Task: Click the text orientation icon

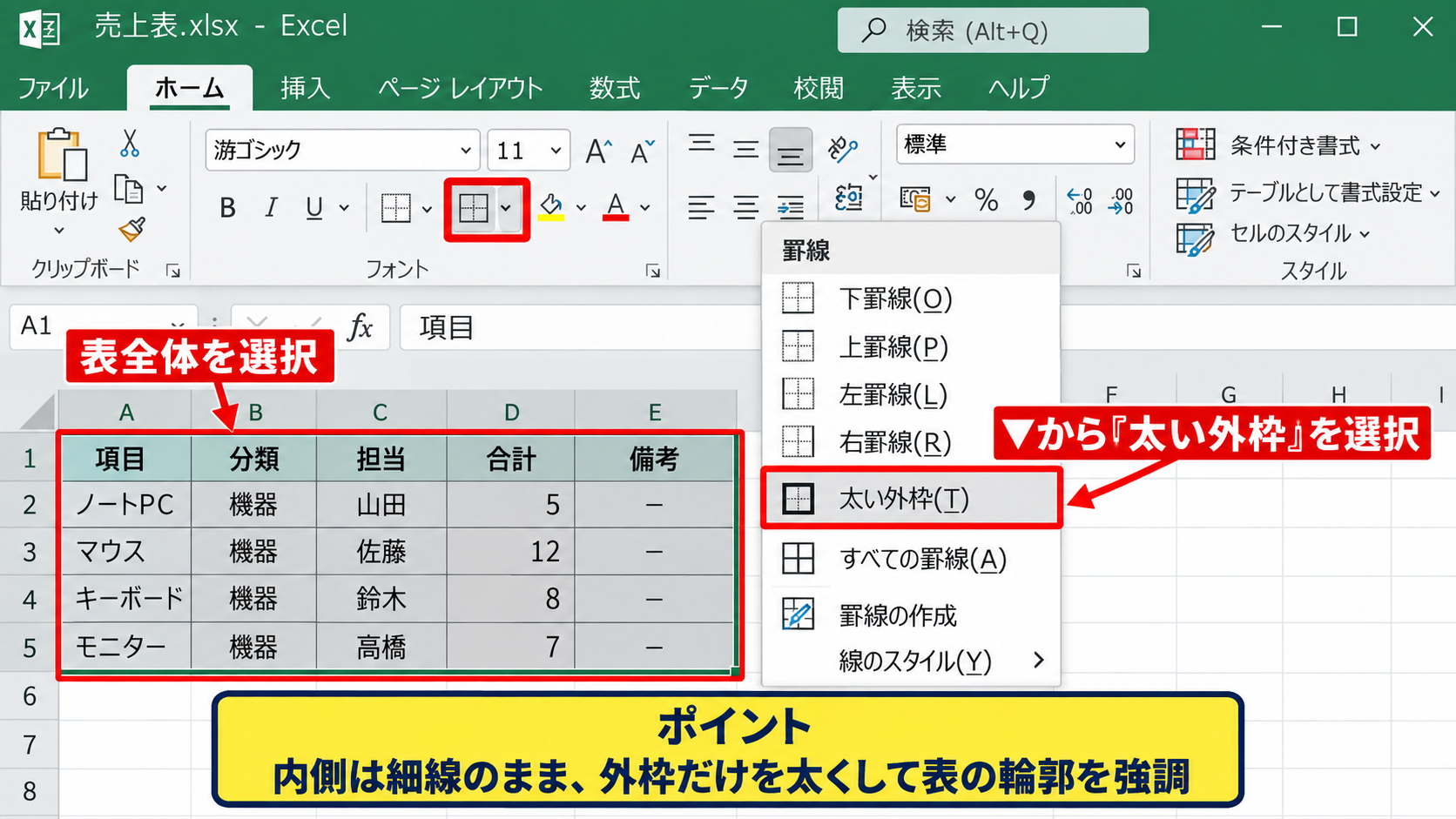Action: click(842, 149)
